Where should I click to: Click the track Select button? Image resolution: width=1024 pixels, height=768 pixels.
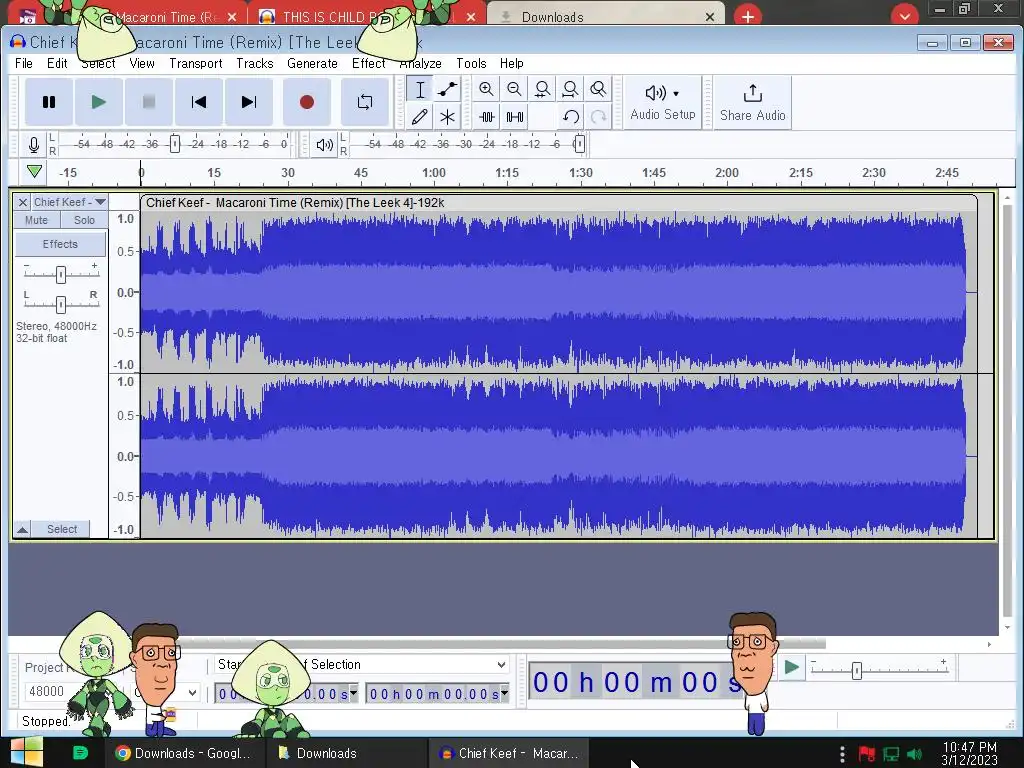coord(61,530)
